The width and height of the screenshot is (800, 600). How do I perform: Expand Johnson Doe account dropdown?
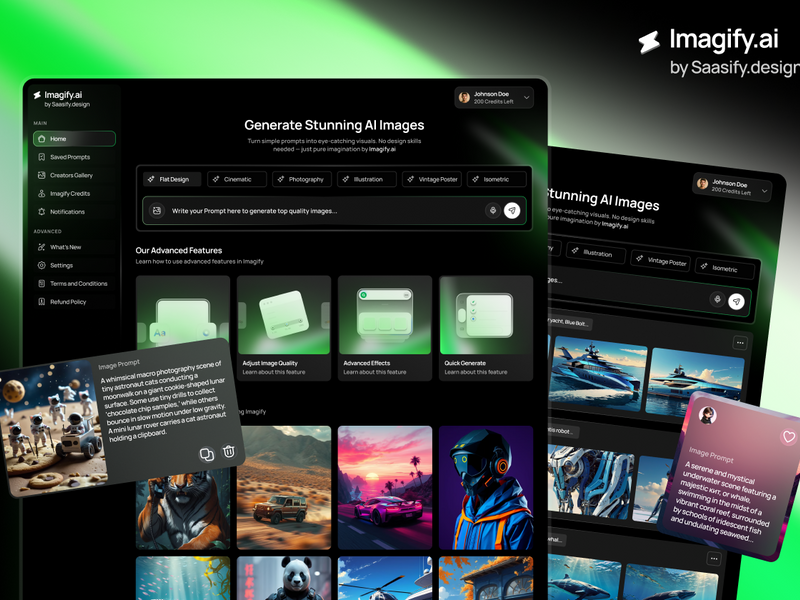coord(527,97)
